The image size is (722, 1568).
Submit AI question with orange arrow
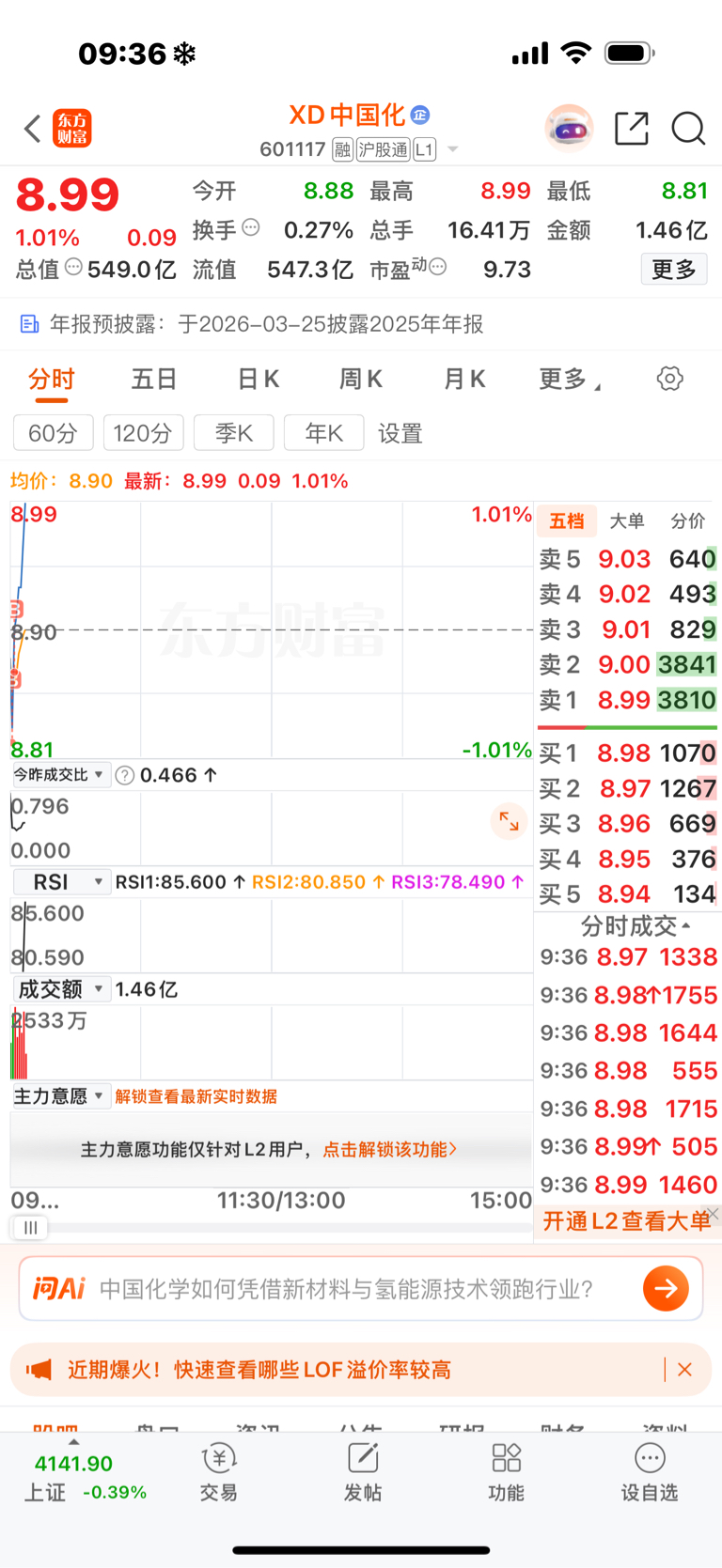(x=666, y=1288)
